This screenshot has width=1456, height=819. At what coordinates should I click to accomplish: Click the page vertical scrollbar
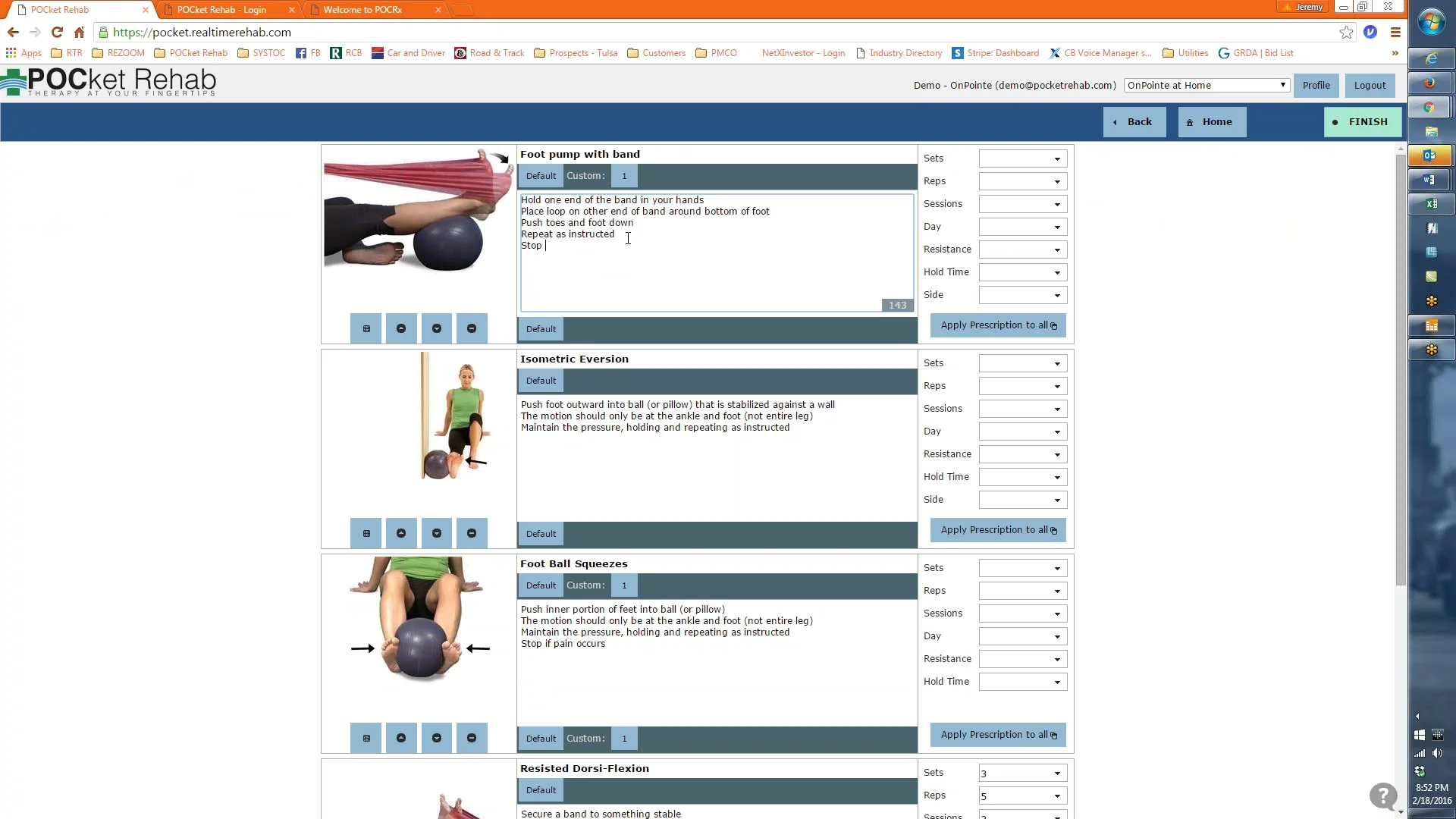pos(1401,370)
